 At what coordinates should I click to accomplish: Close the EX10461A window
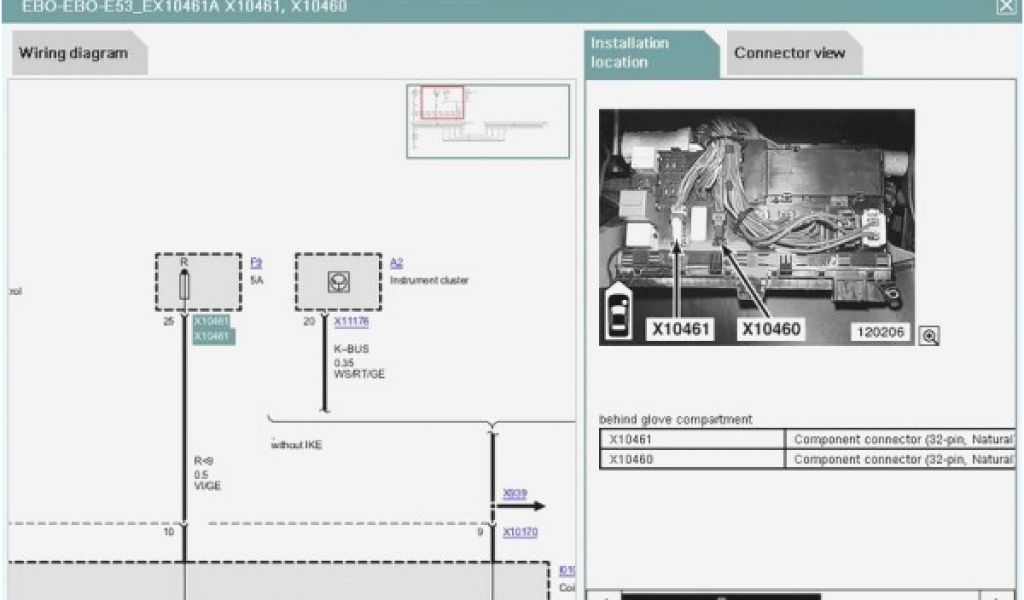(x=1004, y=7)
